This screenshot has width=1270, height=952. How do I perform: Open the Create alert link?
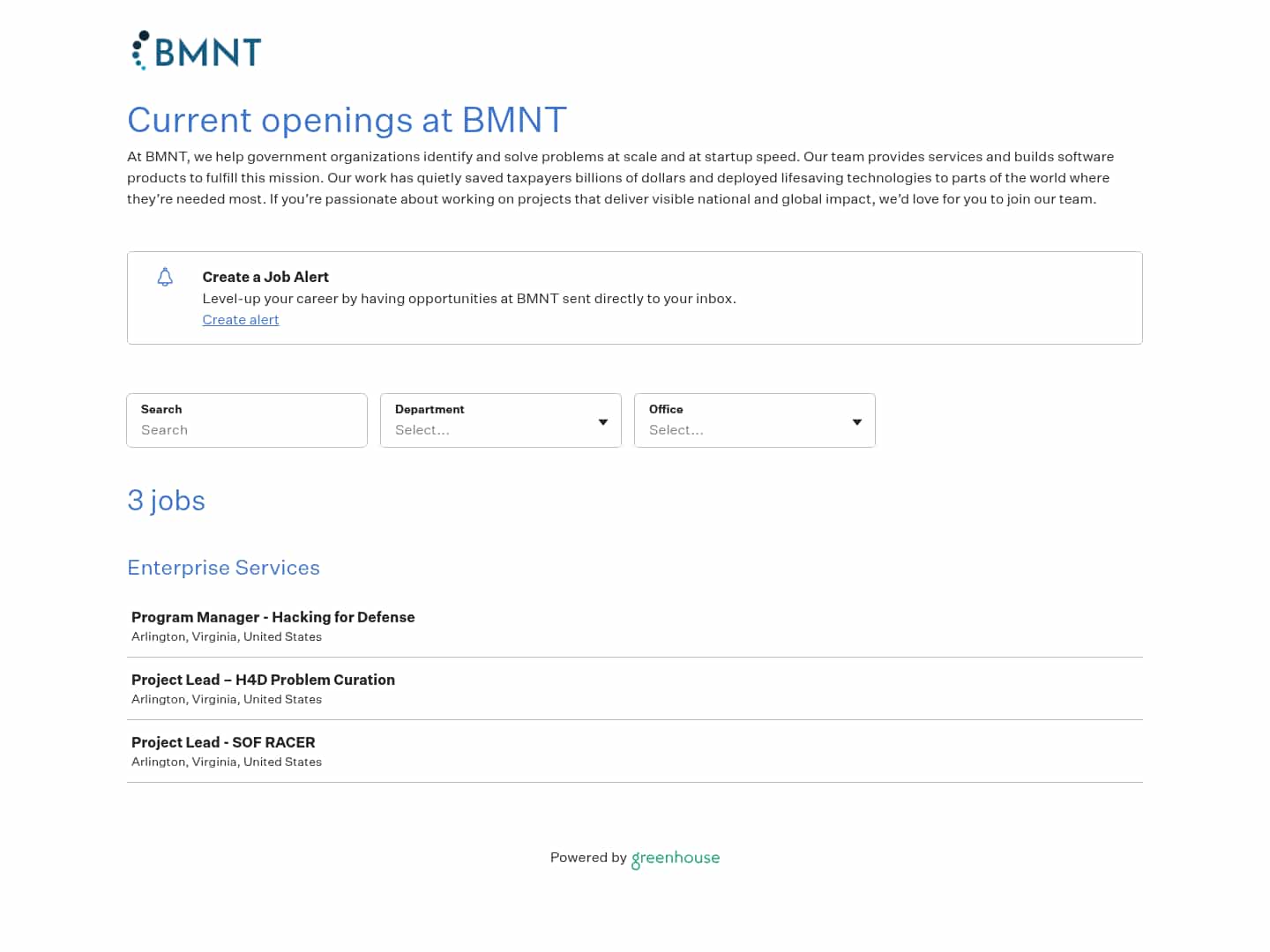241,320
